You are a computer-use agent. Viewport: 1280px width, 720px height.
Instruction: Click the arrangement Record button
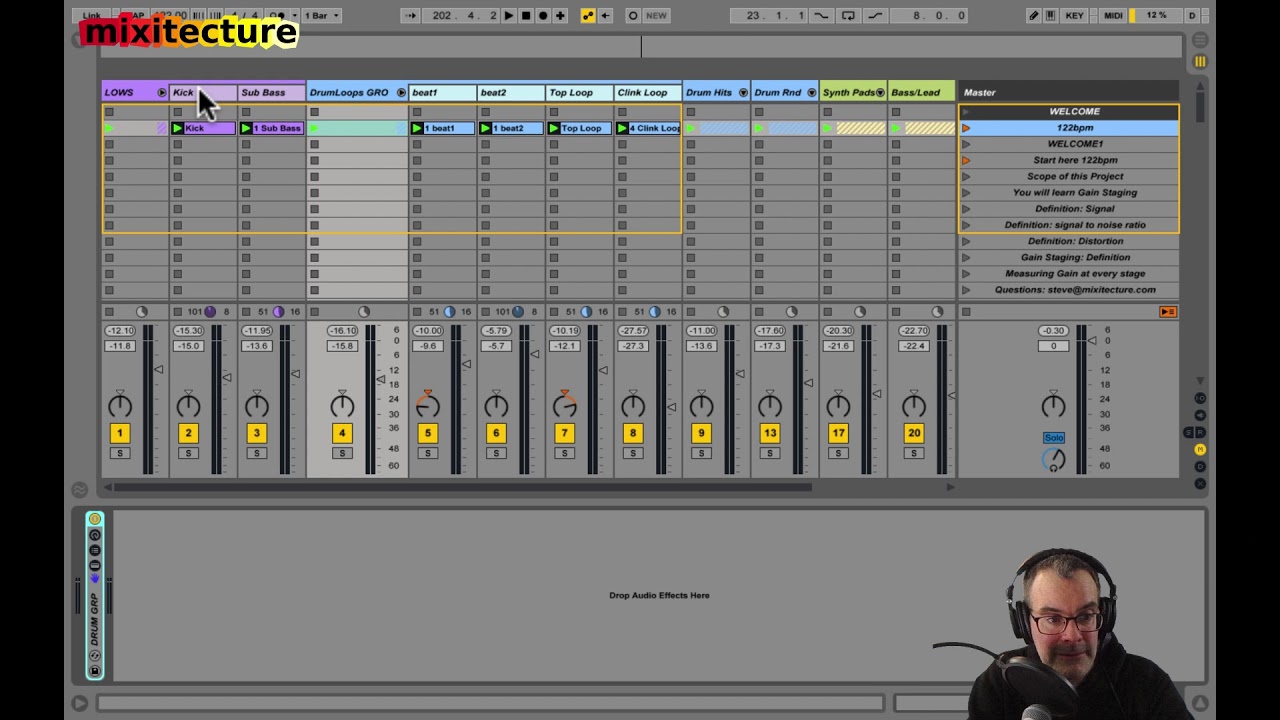coord(543,15)
